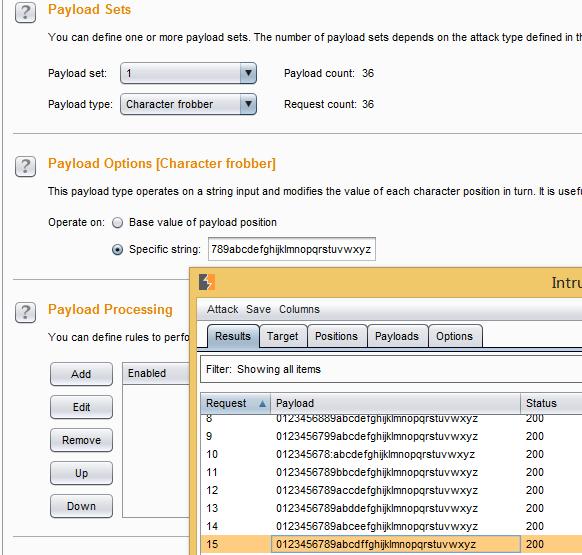The image size is (582, 555).
Task: Click the Add processing rule button
Action: coord(81,374)
